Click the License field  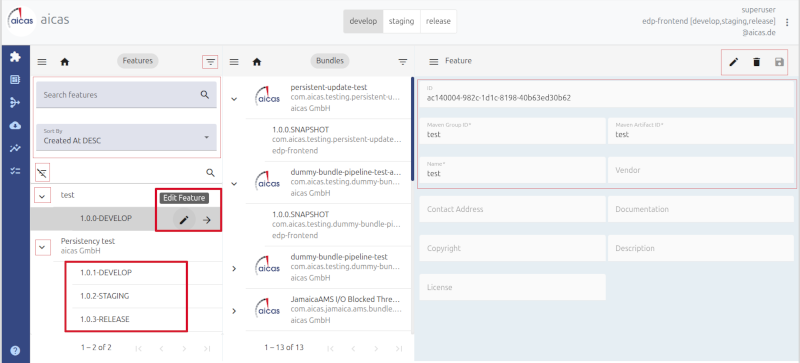(x=512, y=287)
